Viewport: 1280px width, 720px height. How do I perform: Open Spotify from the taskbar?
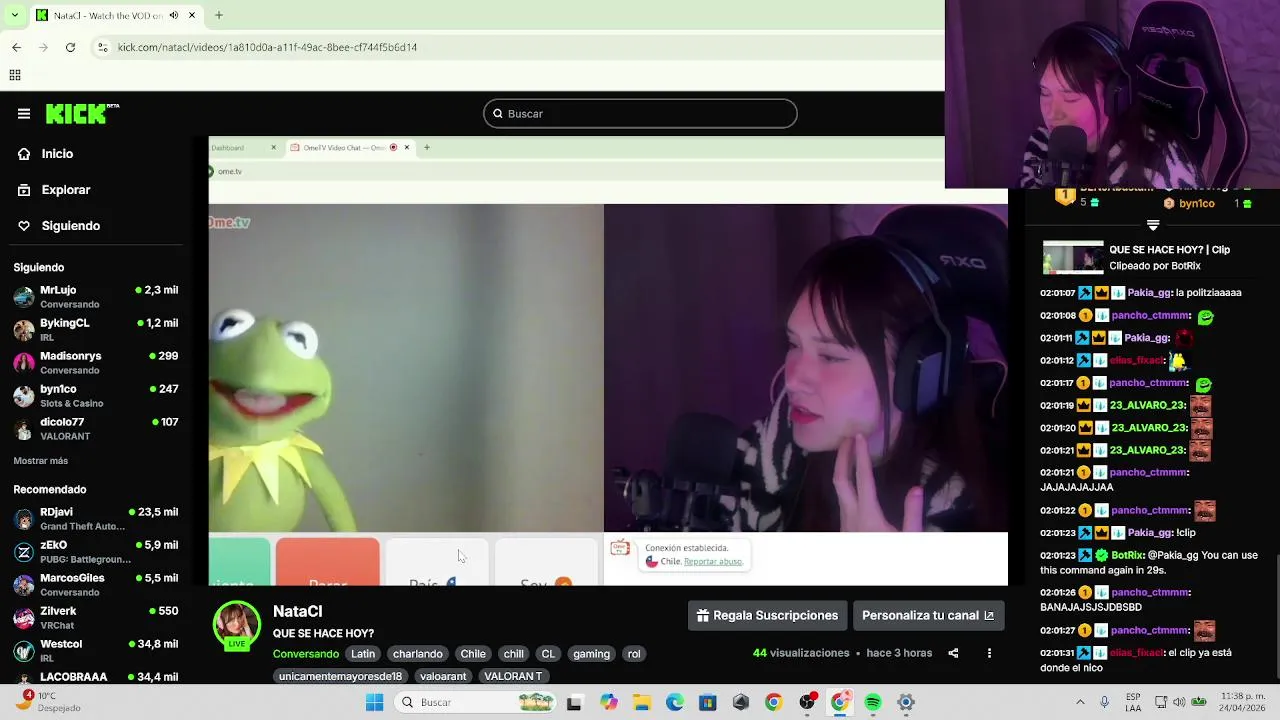873,703
